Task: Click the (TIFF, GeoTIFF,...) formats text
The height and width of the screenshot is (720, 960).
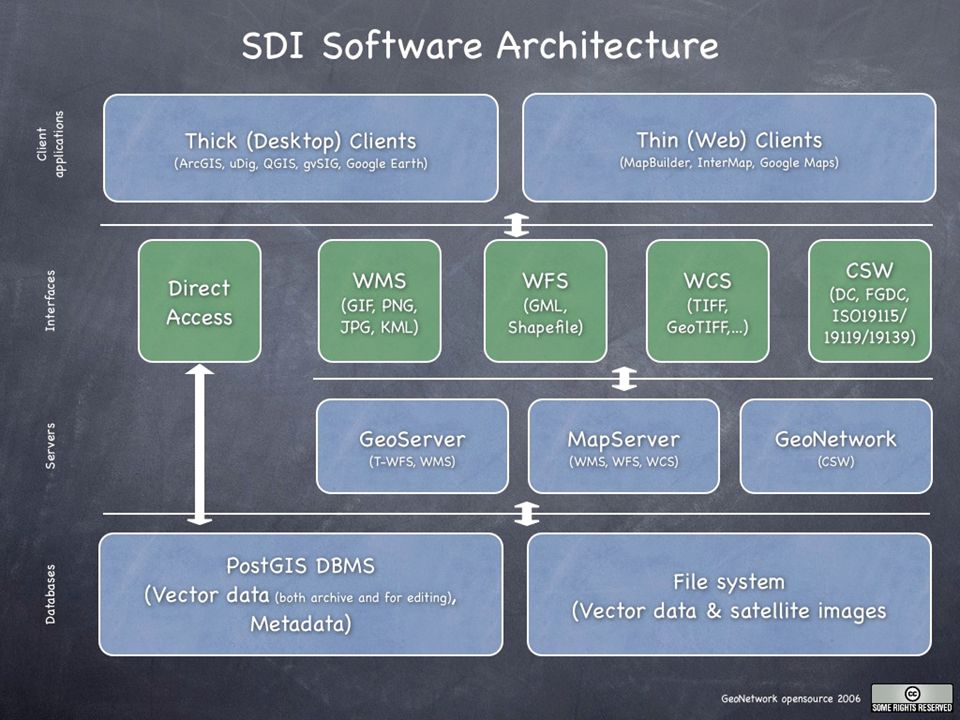Action: [708, 317]
